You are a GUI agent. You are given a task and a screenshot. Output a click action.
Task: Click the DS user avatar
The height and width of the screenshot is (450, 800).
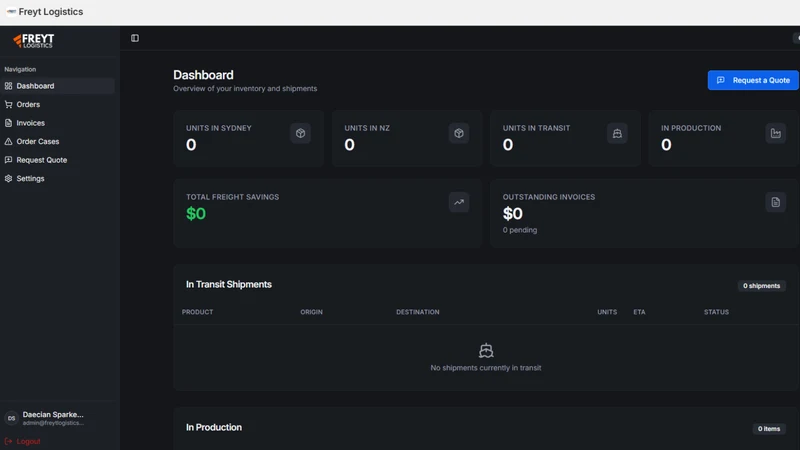11,418
